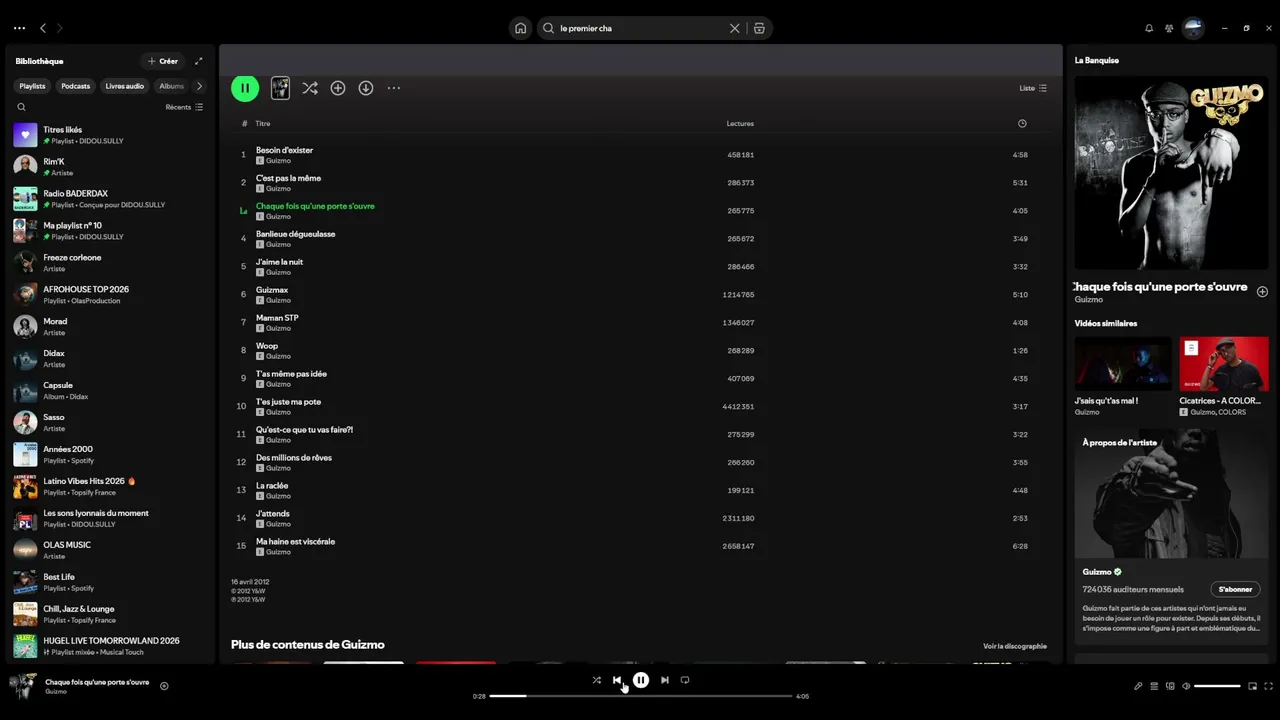Open the notifications bell
1280x720 pixels.
(x=1149, y=28)
